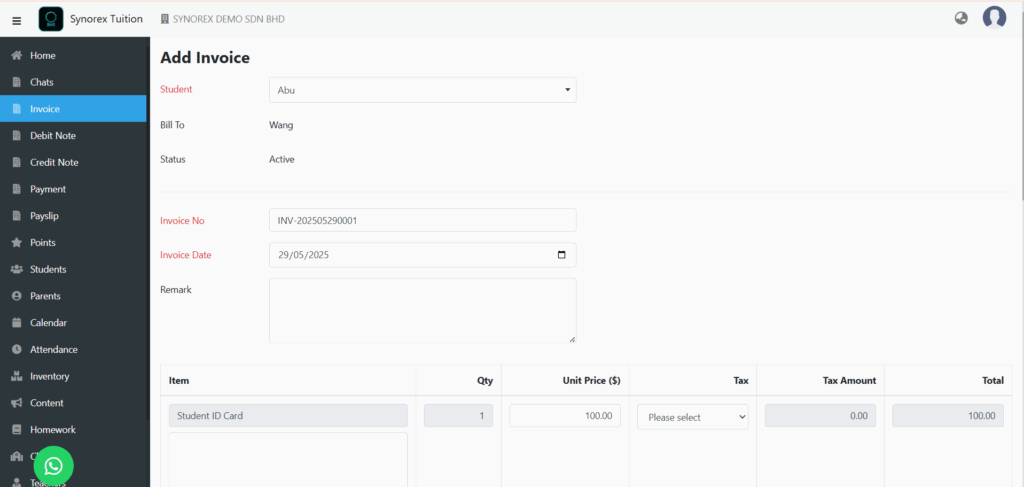
Task: Open the WhatsApp chat bubble
Action: coord(54,465)
